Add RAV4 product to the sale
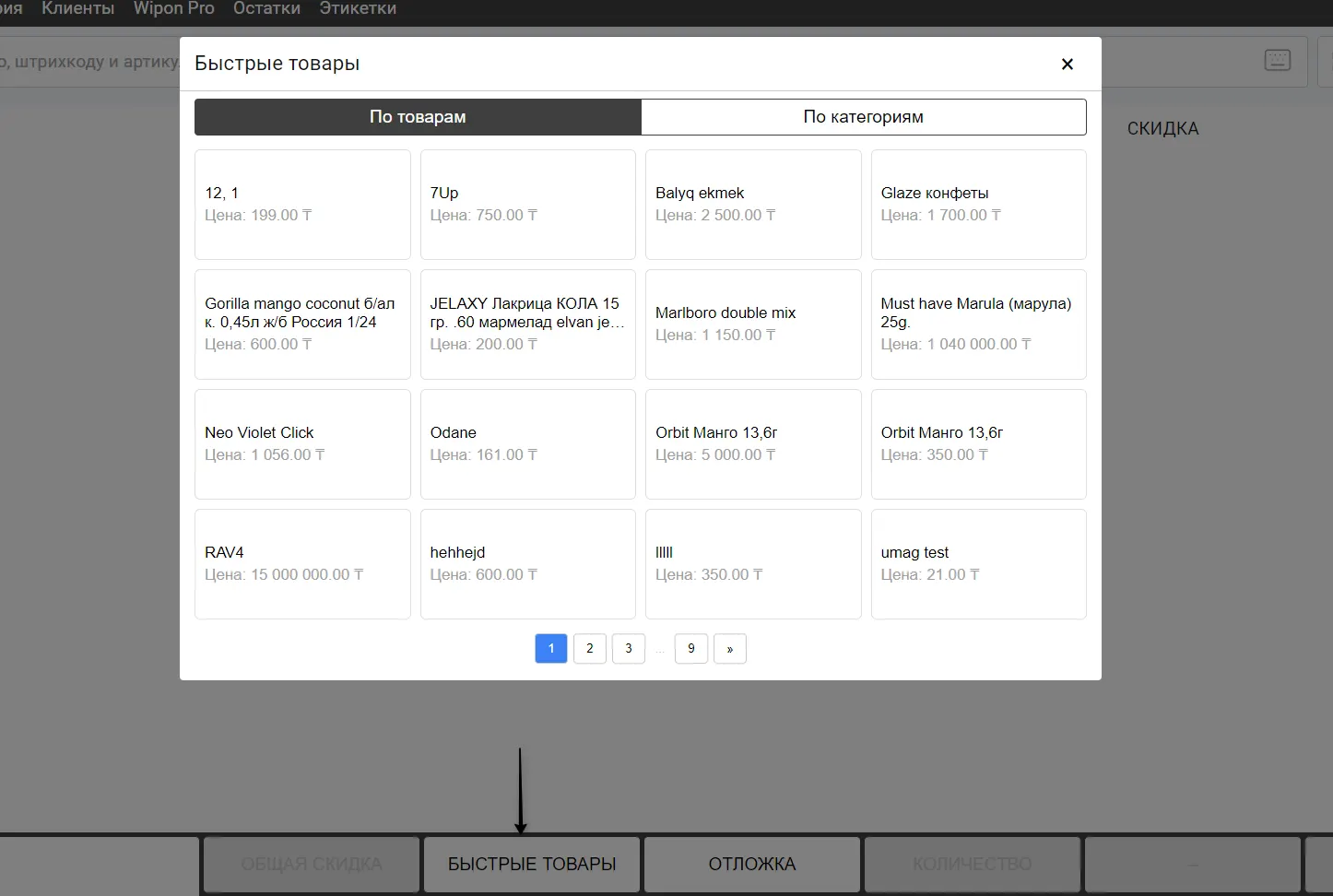The width and height of the screenshot is (1333, 896). click(302, 564)
